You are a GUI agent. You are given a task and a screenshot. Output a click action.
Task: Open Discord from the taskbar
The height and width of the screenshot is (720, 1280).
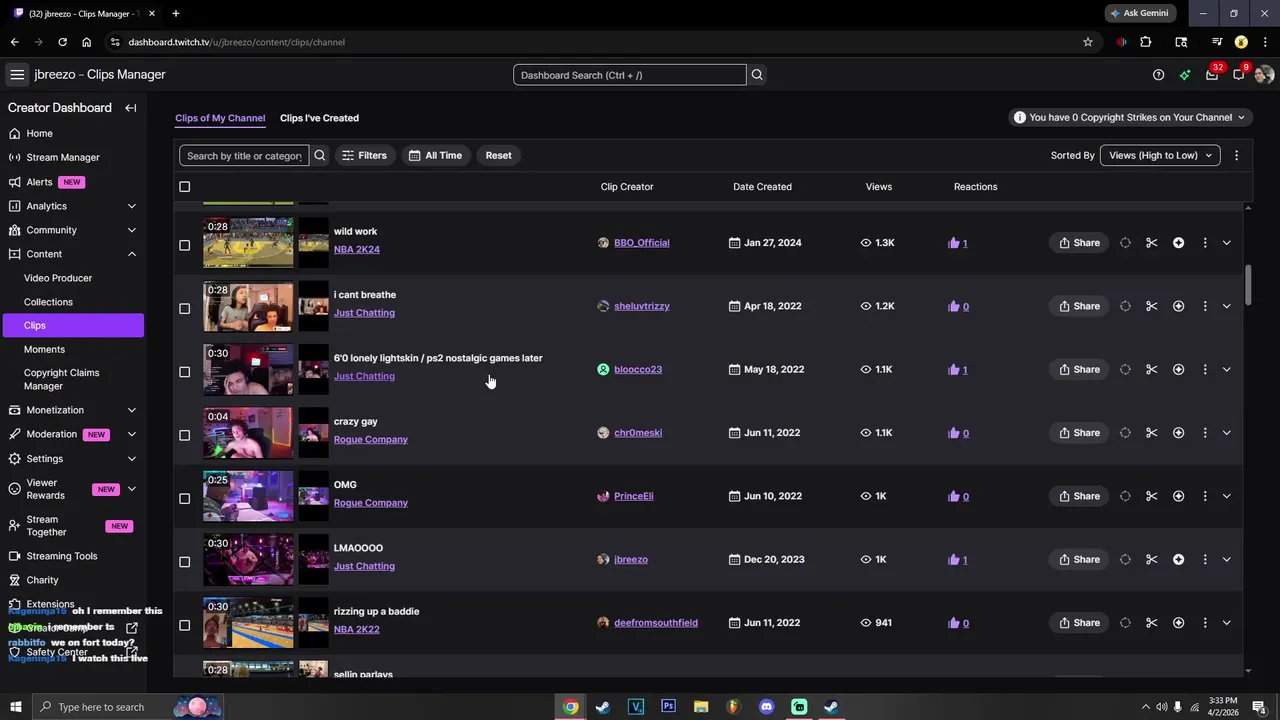coord(766,707)
